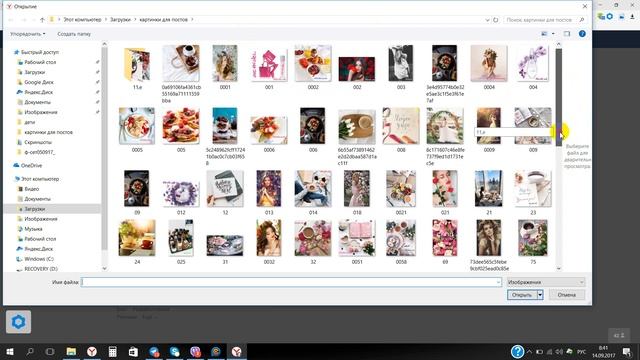This screenshot has width=640, height=360.
Task: Go back using the Back arrow
Action: pyautogui.click(x=11, y=20)
